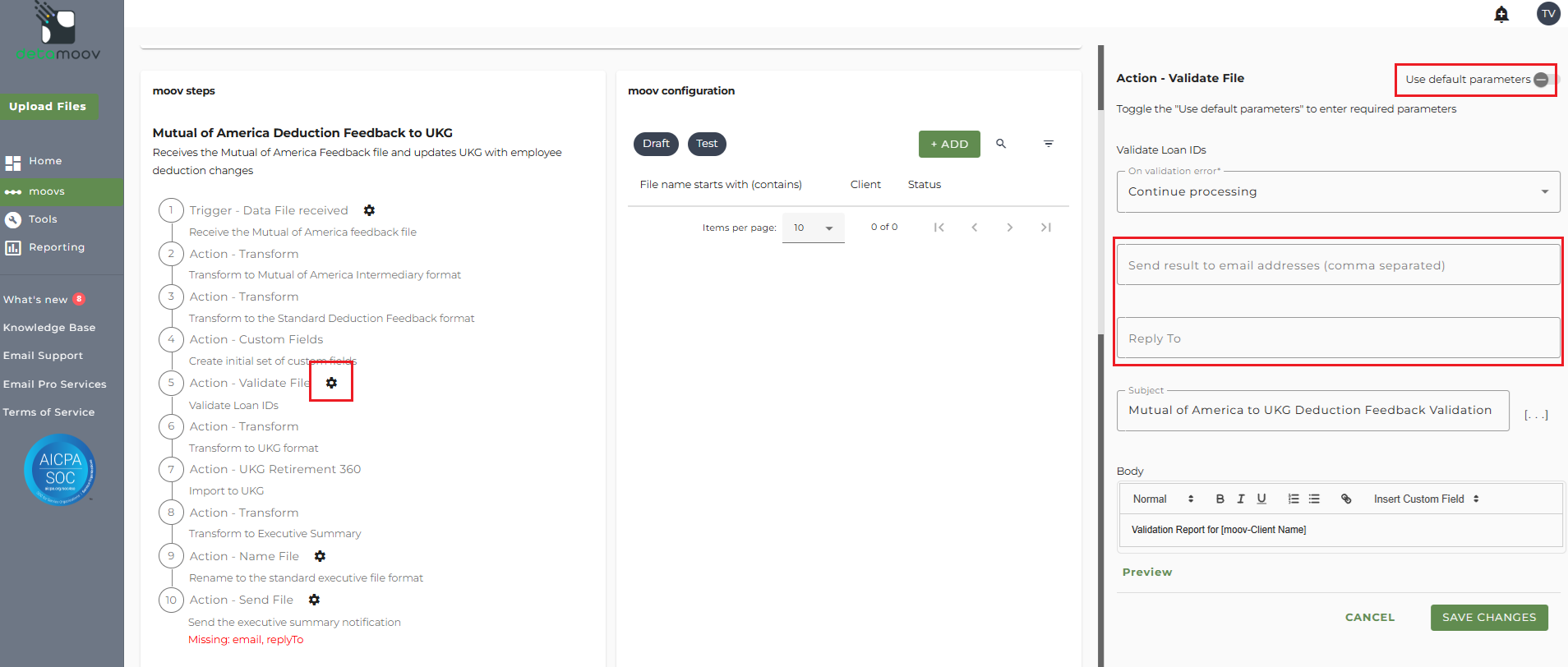This screenshot has width=1568, height=667.
Task: Open Knowledge Base link
Action: [49, 328]
